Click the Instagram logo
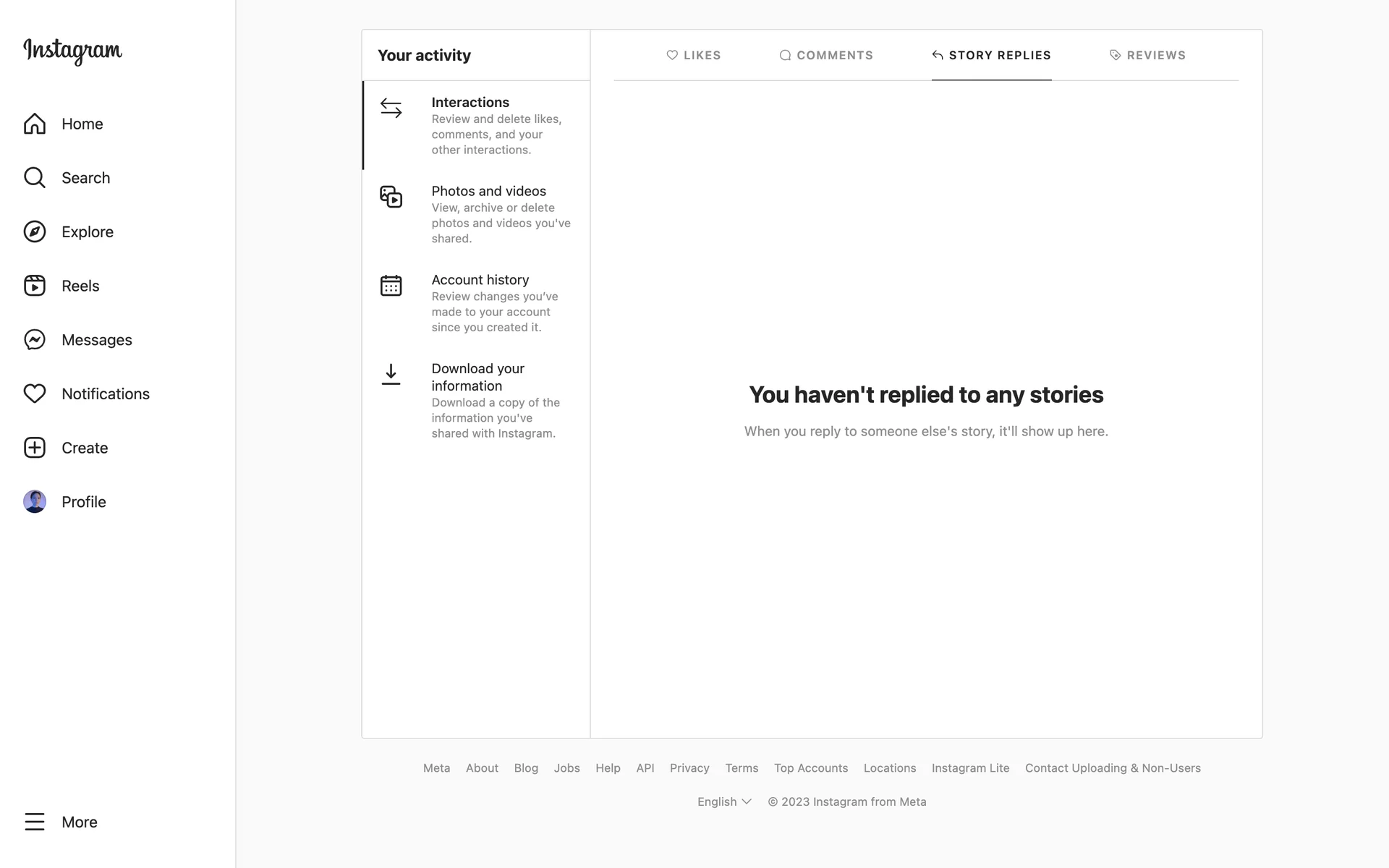Image resolution: width=1389 pixels, height=868 pixels. coord(72,51)
